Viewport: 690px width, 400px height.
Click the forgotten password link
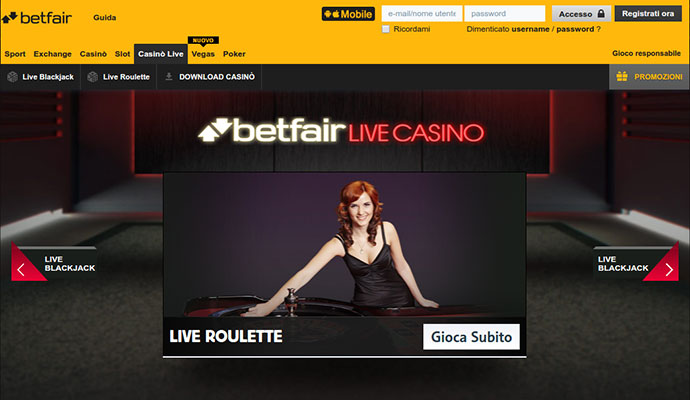(x=575, y=29)
